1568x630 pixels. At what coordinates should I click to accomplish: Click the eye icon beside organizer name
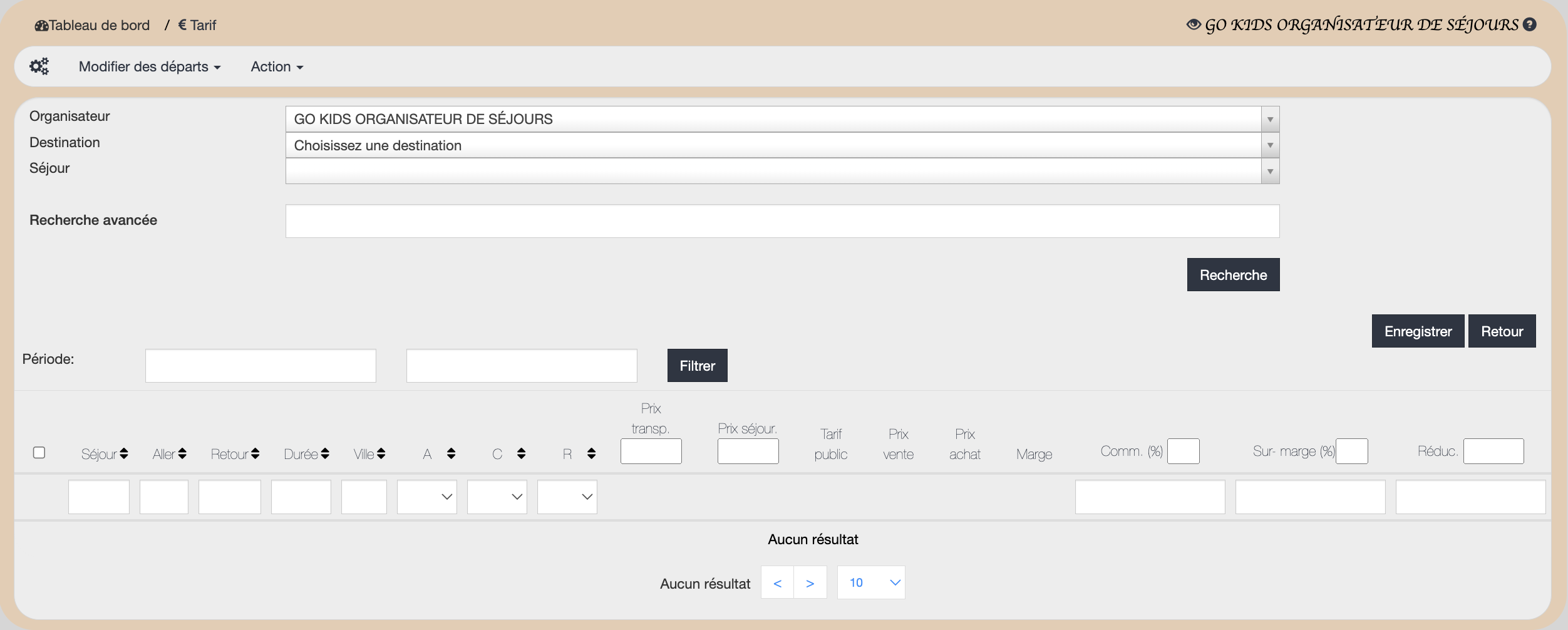1194,24
